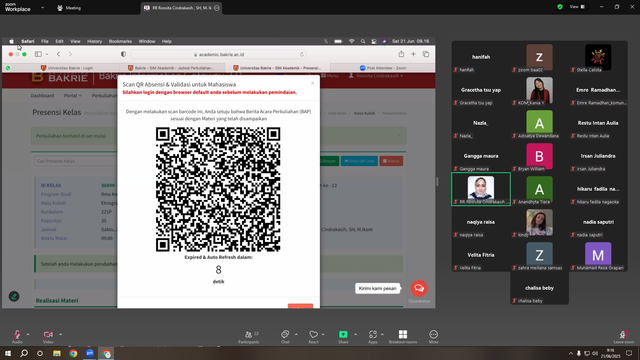Viewport: 640px width, 360px height.
Task: Open Zoom Workplace dropdown arrow
Action: coord(42,7)
